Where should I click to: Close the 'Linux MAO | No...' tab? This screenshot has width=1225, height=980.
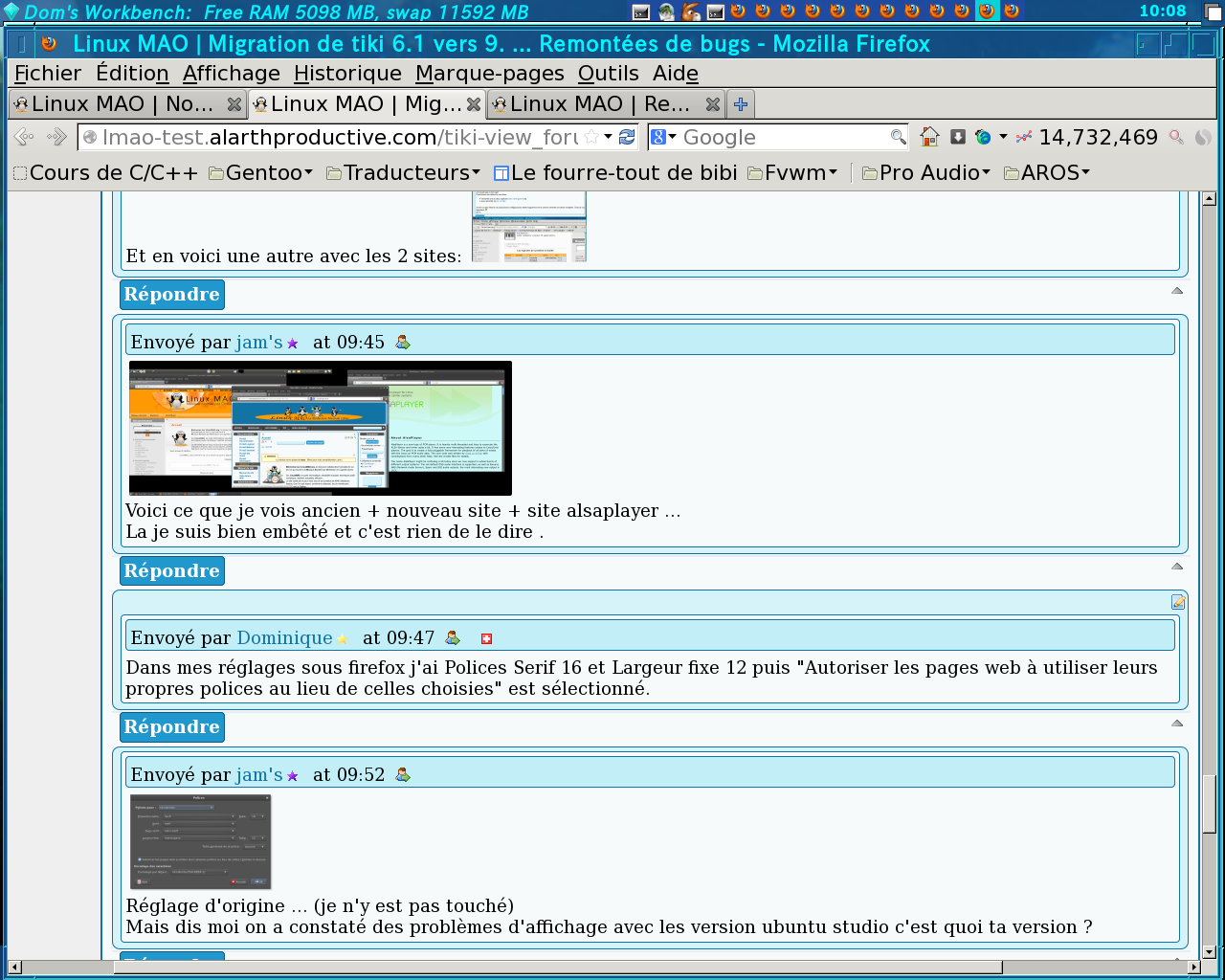click(x=234, y=104)
